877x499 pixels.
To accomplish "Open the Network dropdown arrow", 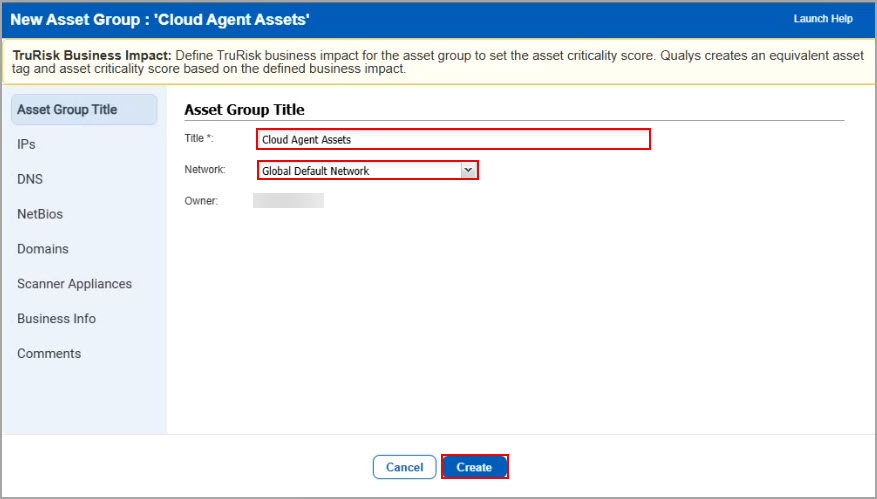I will click(469, 170).
